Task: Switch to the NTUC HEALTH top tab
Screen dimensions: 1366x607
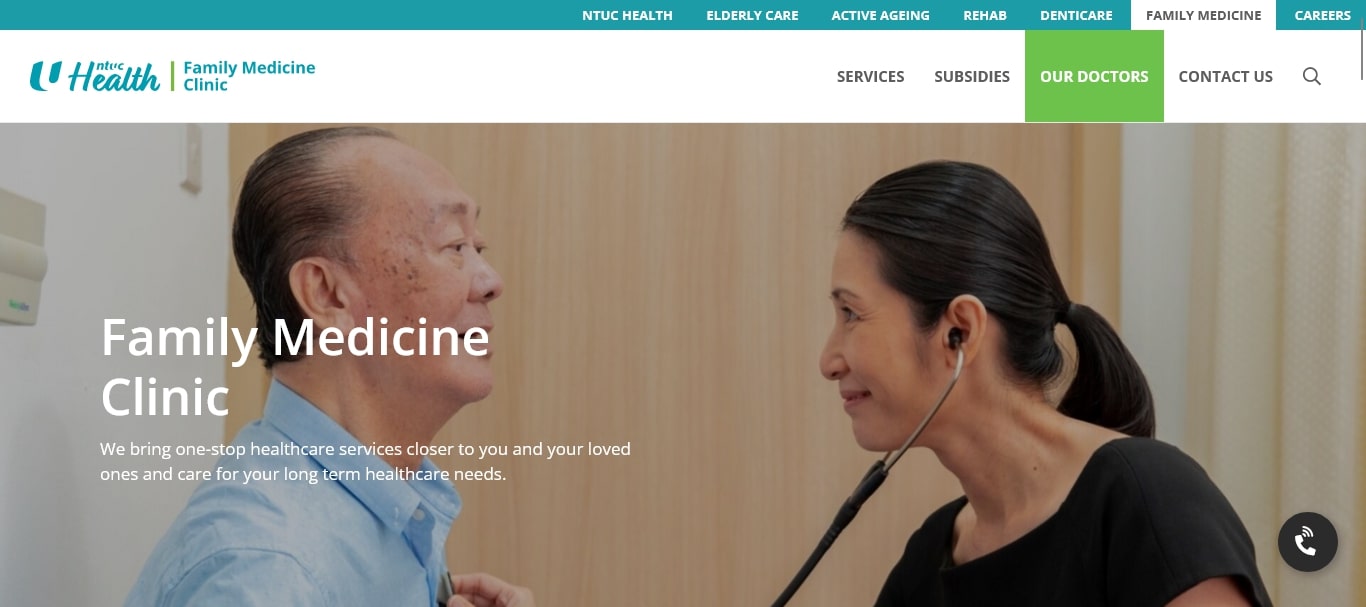Action: 627,15
